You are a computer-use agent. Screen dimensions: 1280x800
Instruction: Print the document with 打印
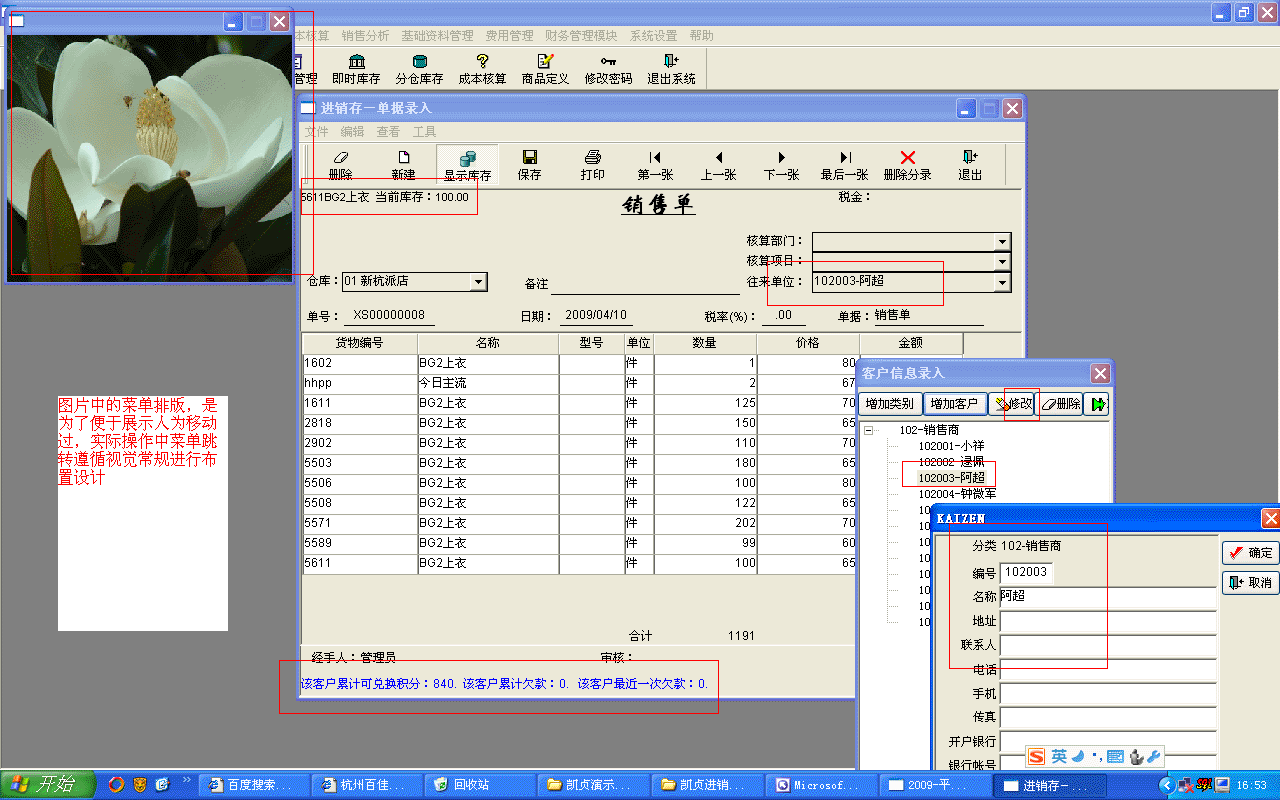(x=593, y=165)
